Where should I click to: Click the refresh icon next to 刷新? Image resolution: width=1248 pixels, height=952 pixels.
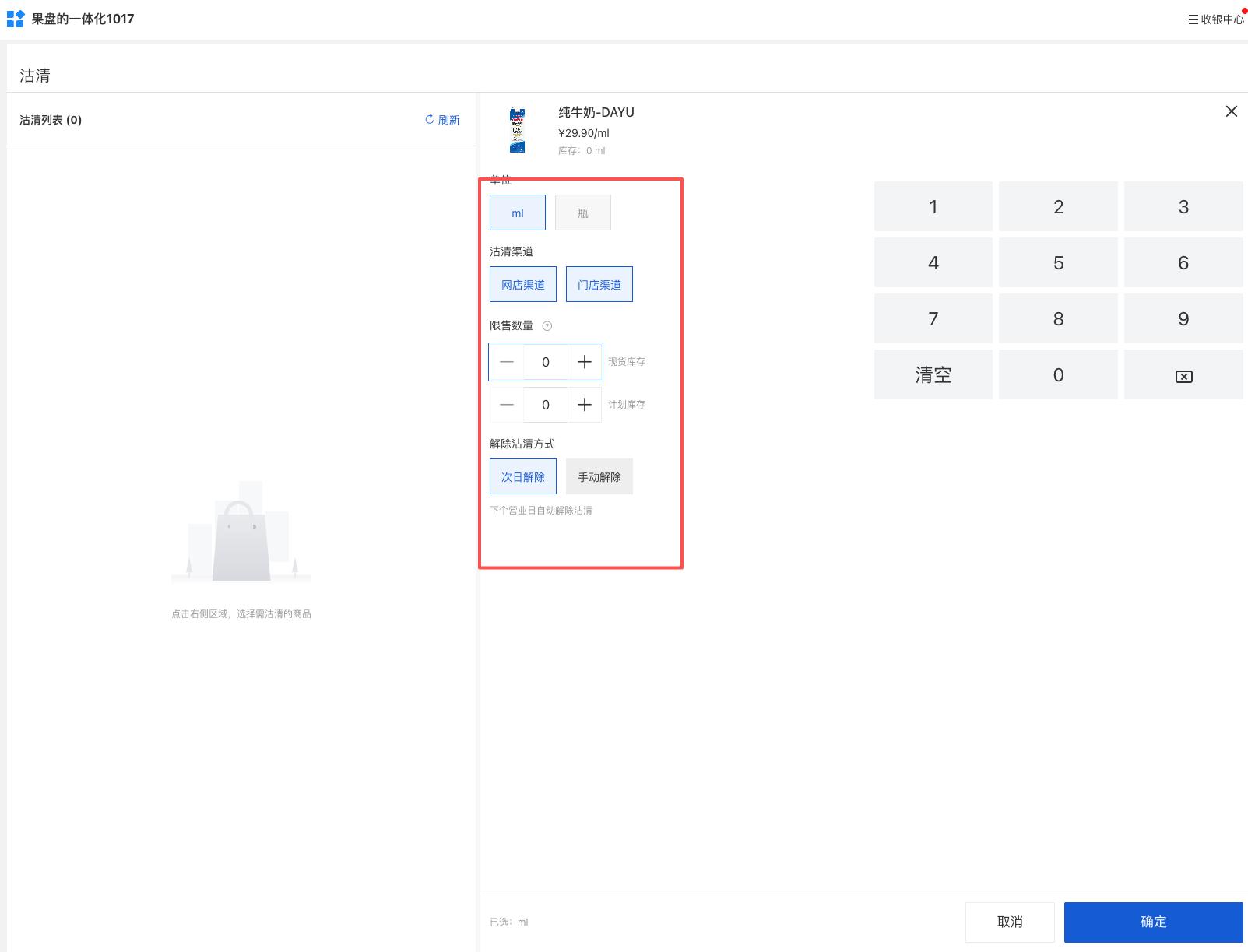(429, 119)
